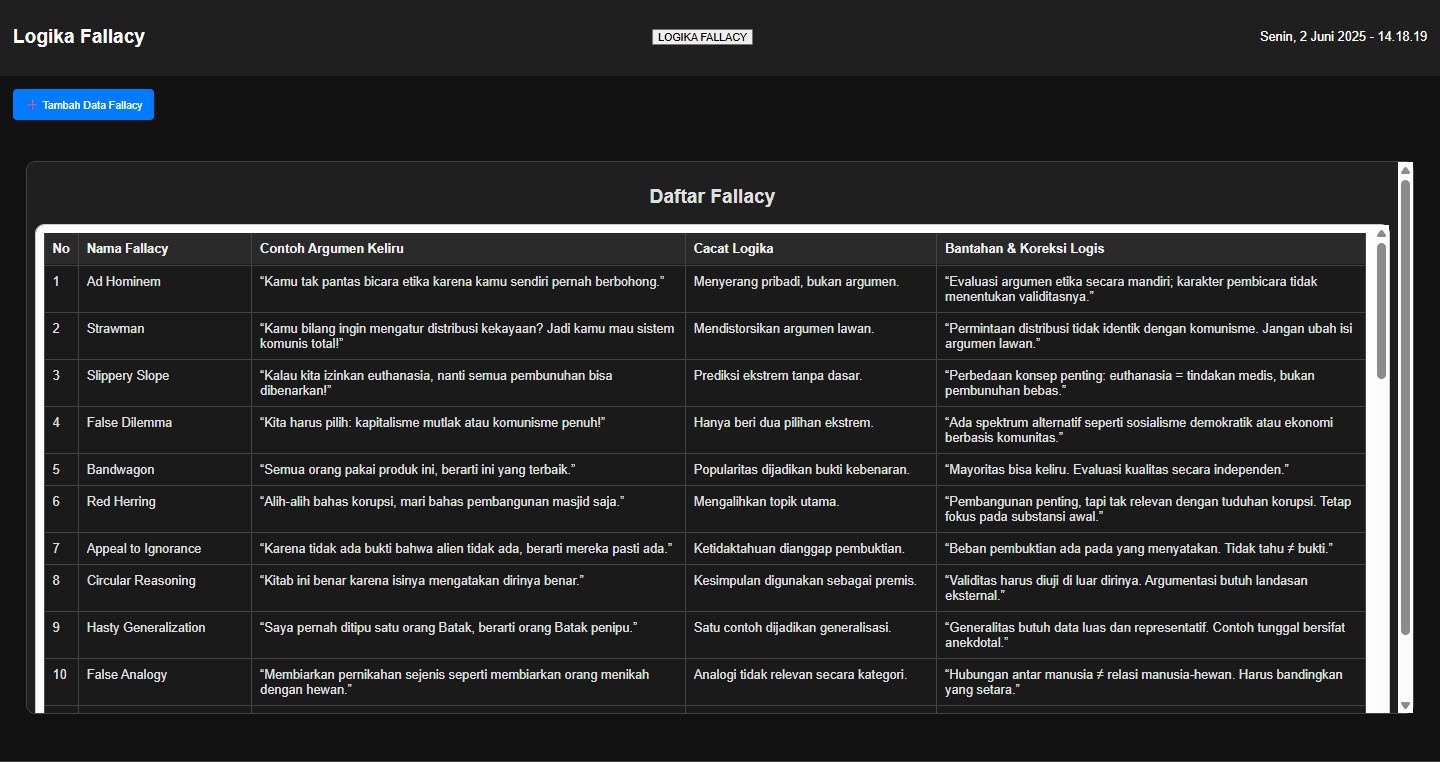Viewport: 1440px width, 762px height.
Task: Click the outer panel scrollbar up arrow
Action: 1405,170
